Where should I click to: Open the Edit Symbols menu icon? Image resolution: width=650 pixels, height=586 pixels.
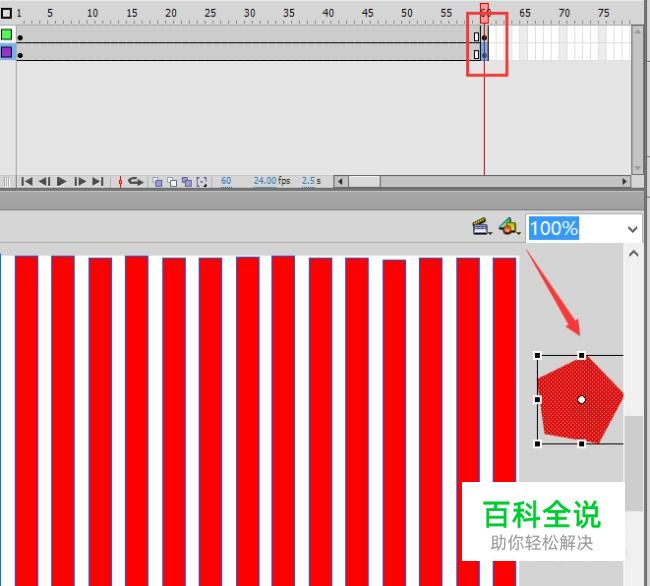(509, 227)
